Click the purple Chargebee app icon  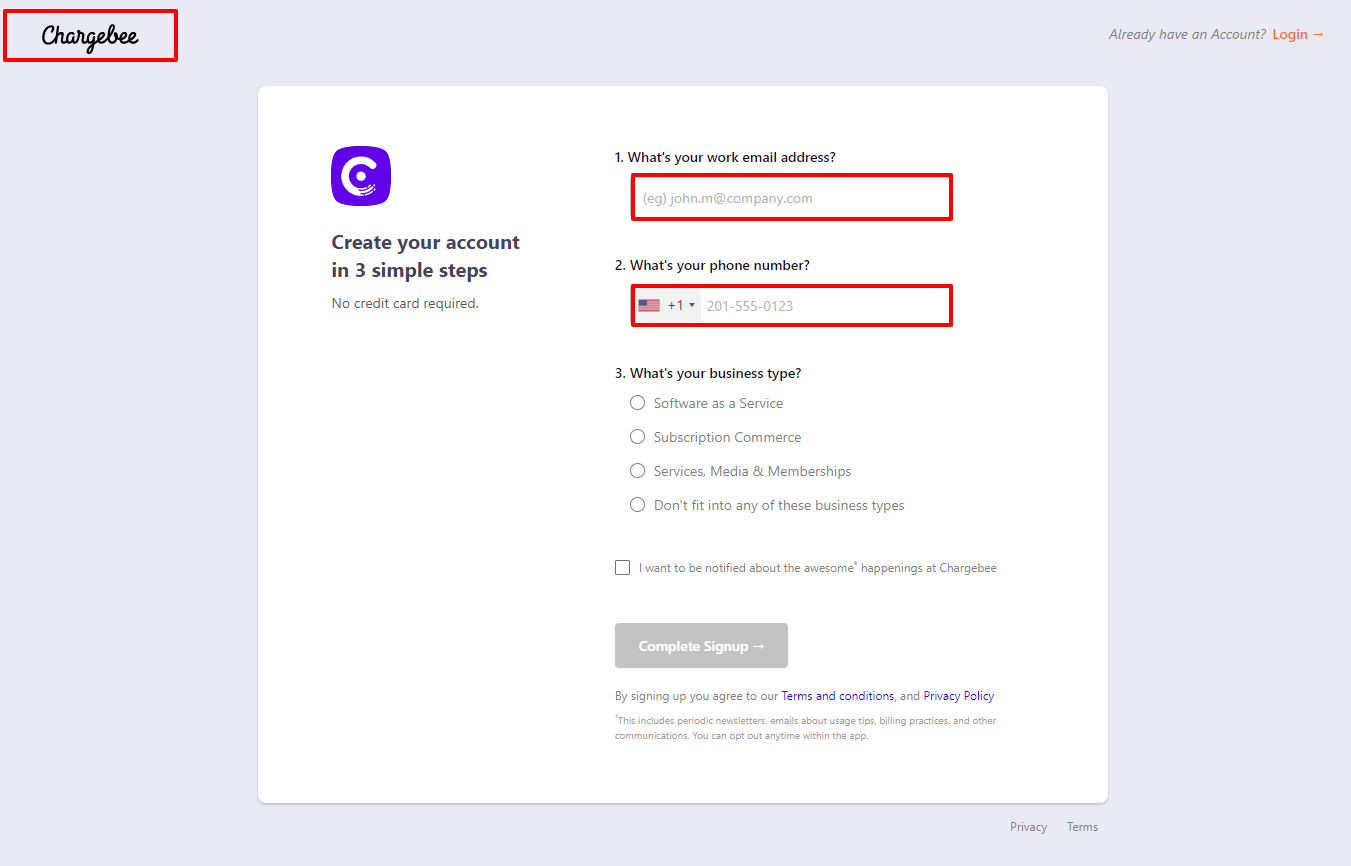(360, 176)
